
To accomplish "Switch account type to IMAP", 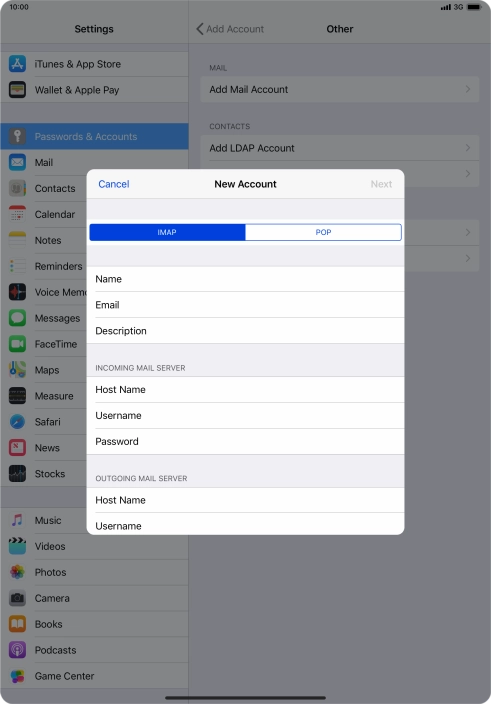I will (167, 232).
